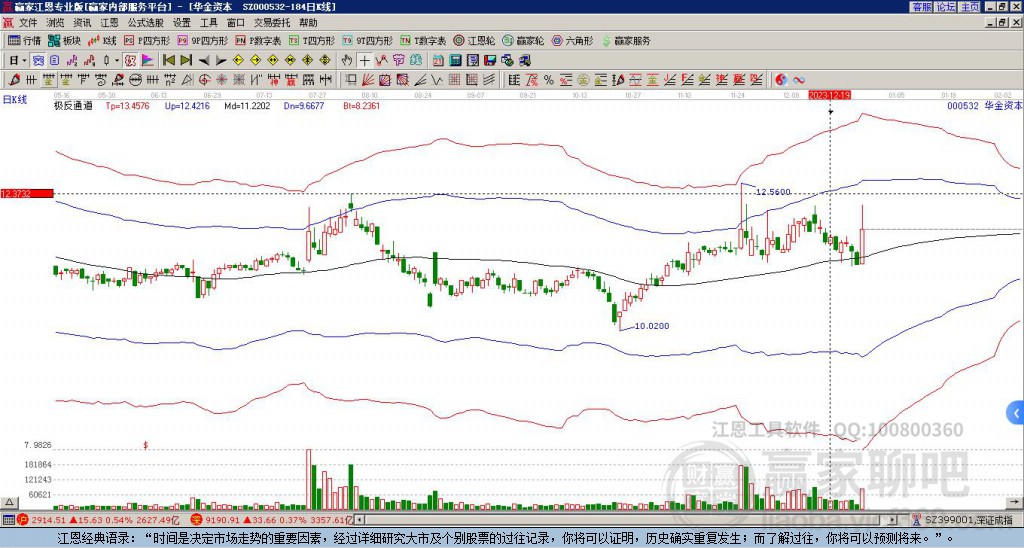Open the 江恩轮 Gann wheel

tap(474, 40)
